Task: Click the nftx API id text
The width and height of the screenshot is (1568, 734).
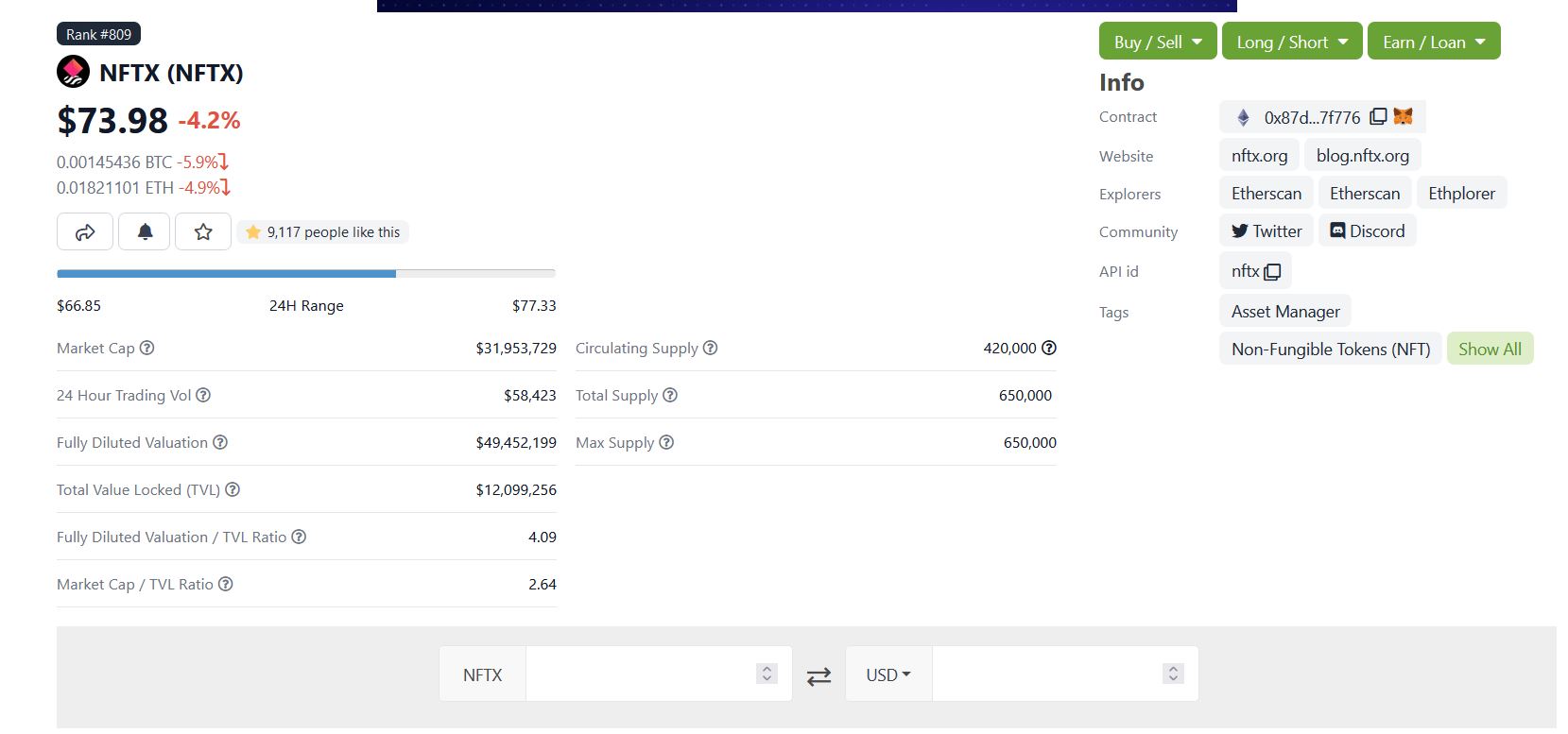Action: click(x=1245, y=272)
